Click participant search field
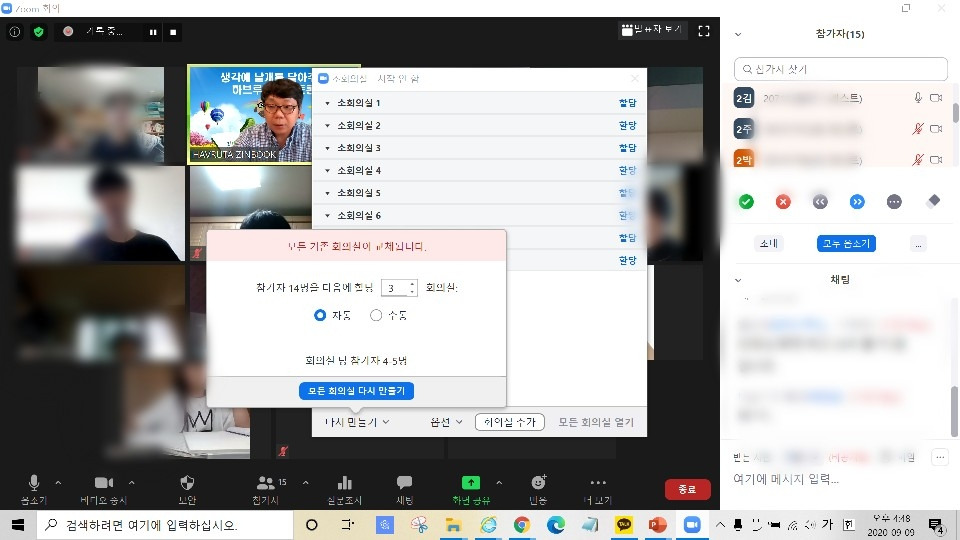 click(841, 69)
